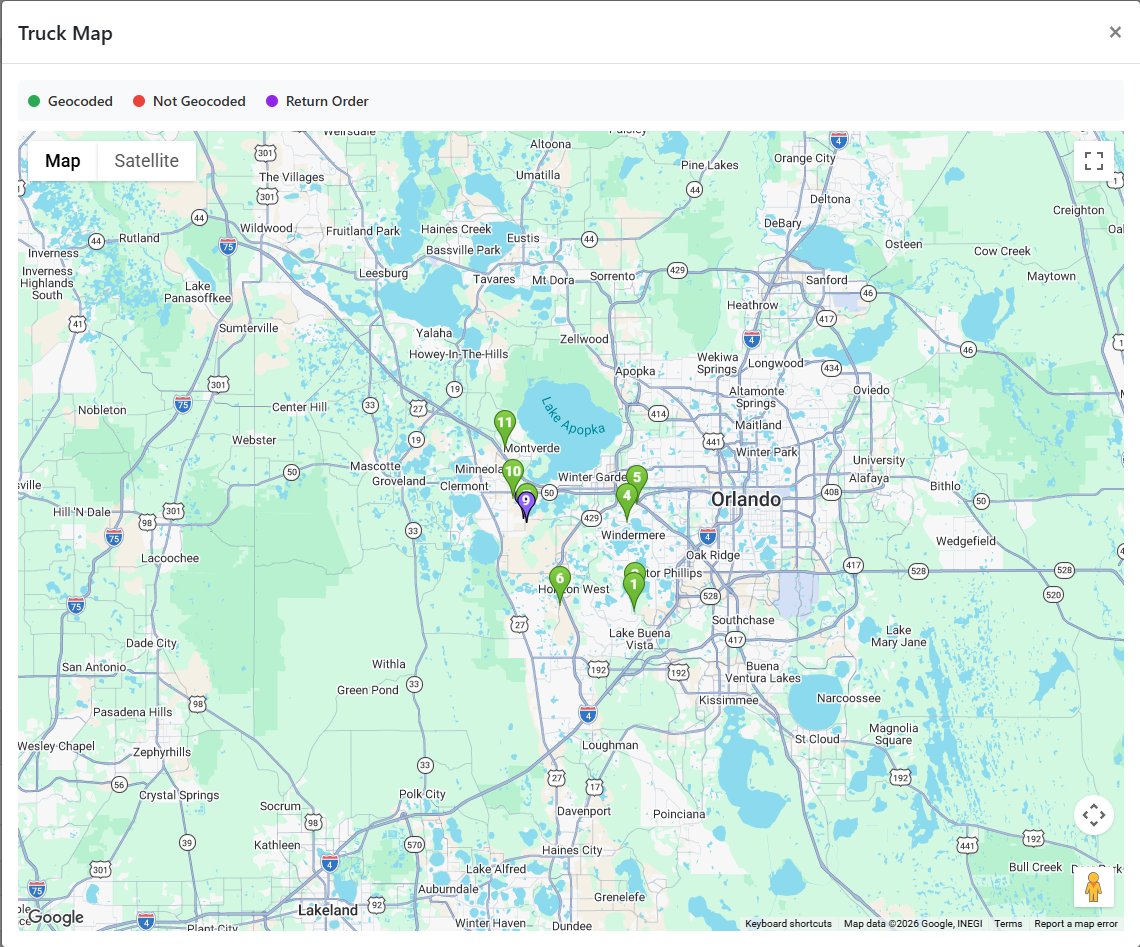Screen dimensions: 1140x947
Task: Click the Zephyrhills label on the map
Action: (x=161, y=752)
